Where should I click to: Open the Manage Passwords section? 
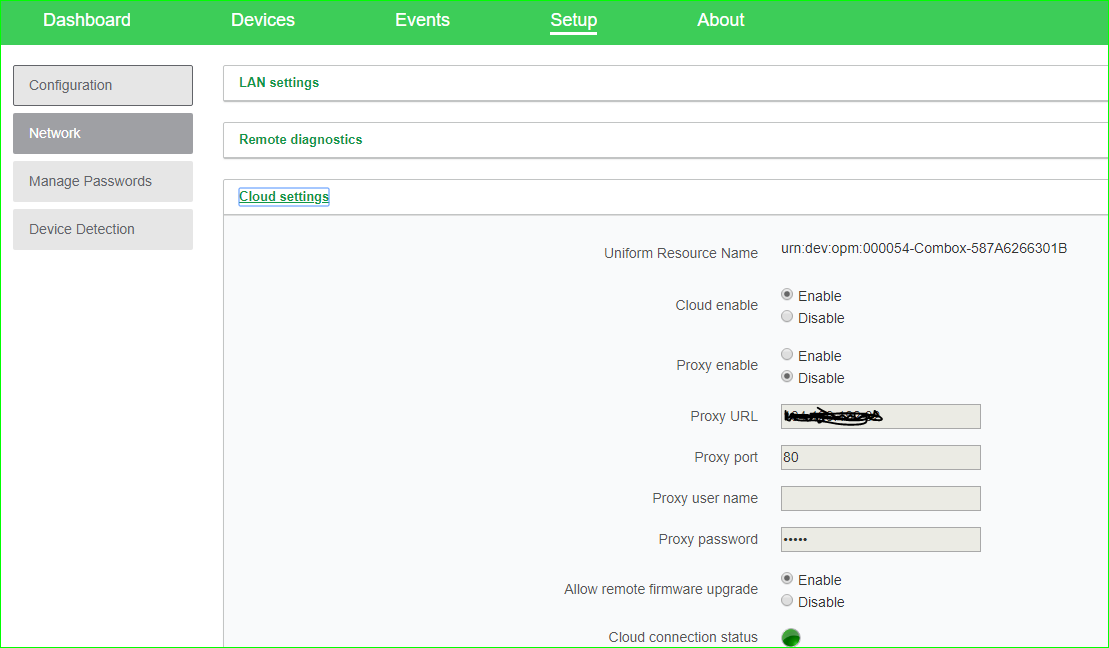[x=103, y=182]
